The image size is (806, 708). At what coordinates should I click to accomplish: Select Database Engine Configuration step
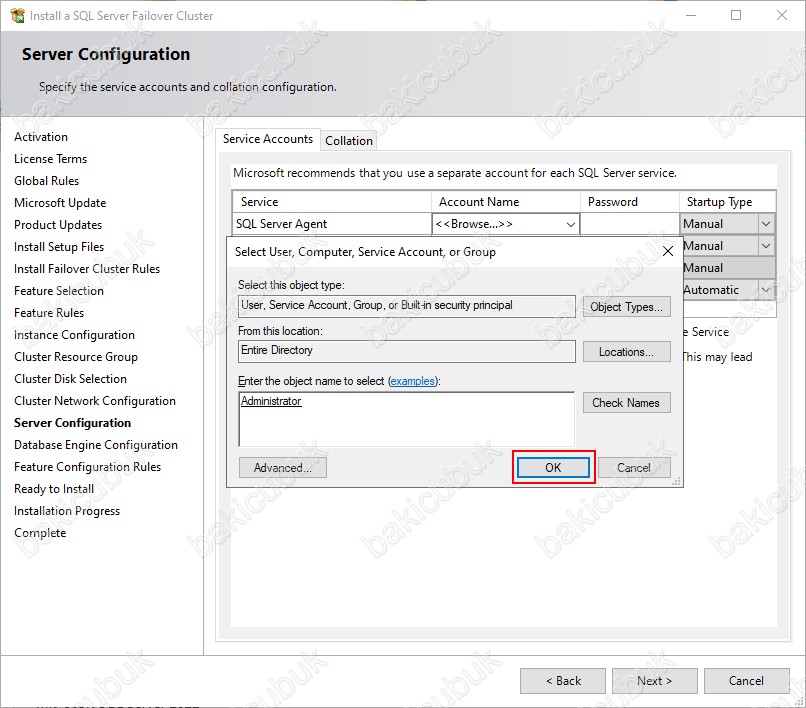96,445
